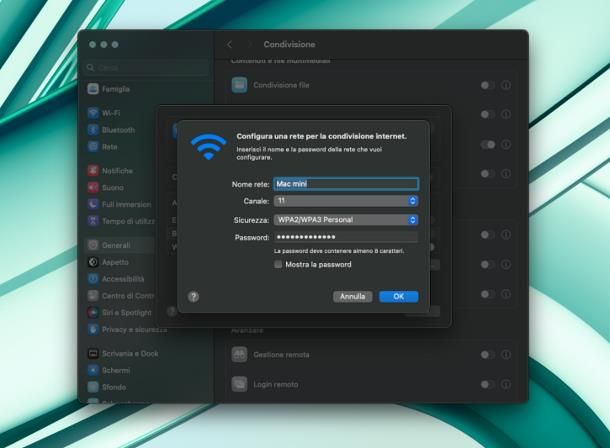The width and height of the screenshot is (610, 448).
Task: Select Bluetooth in the sidebar
Action: pos(112,130)
